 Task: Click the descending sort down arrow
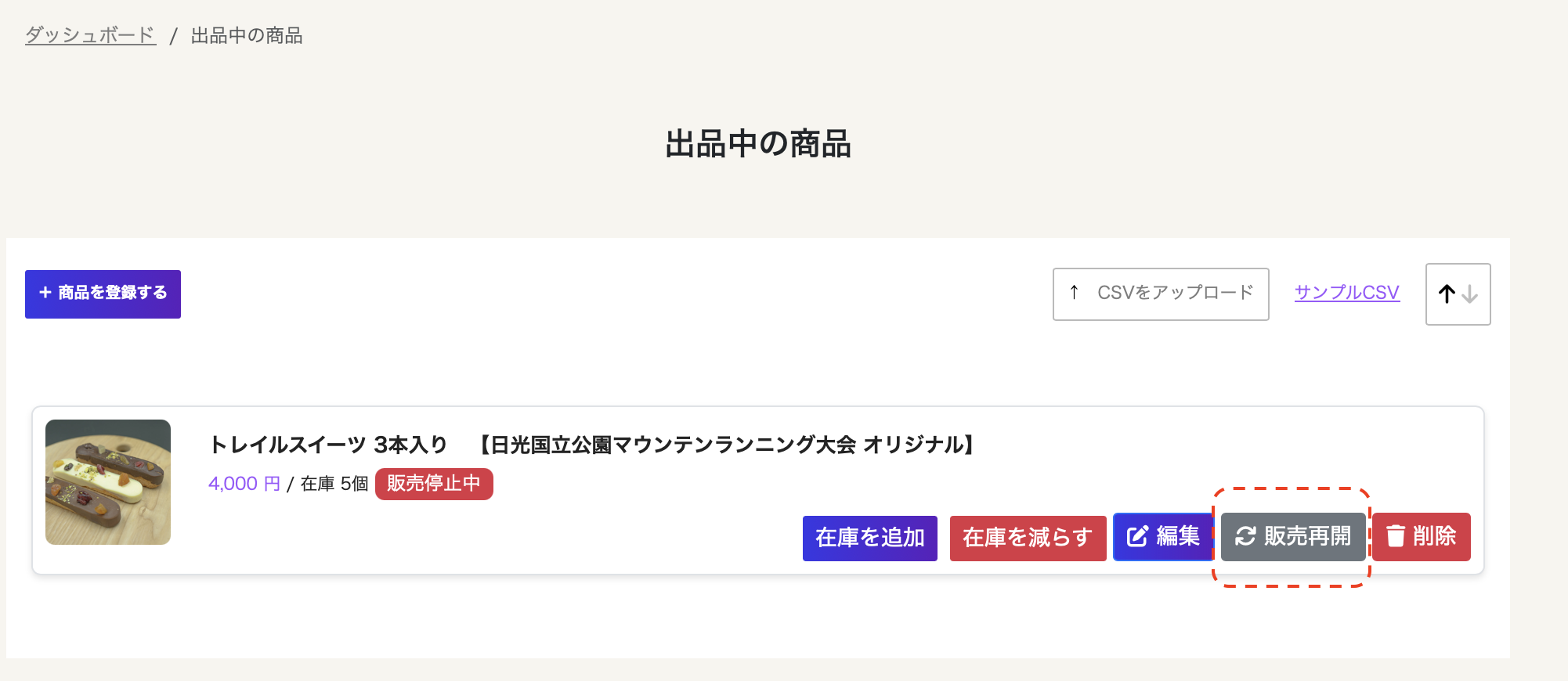(1470, 294)
